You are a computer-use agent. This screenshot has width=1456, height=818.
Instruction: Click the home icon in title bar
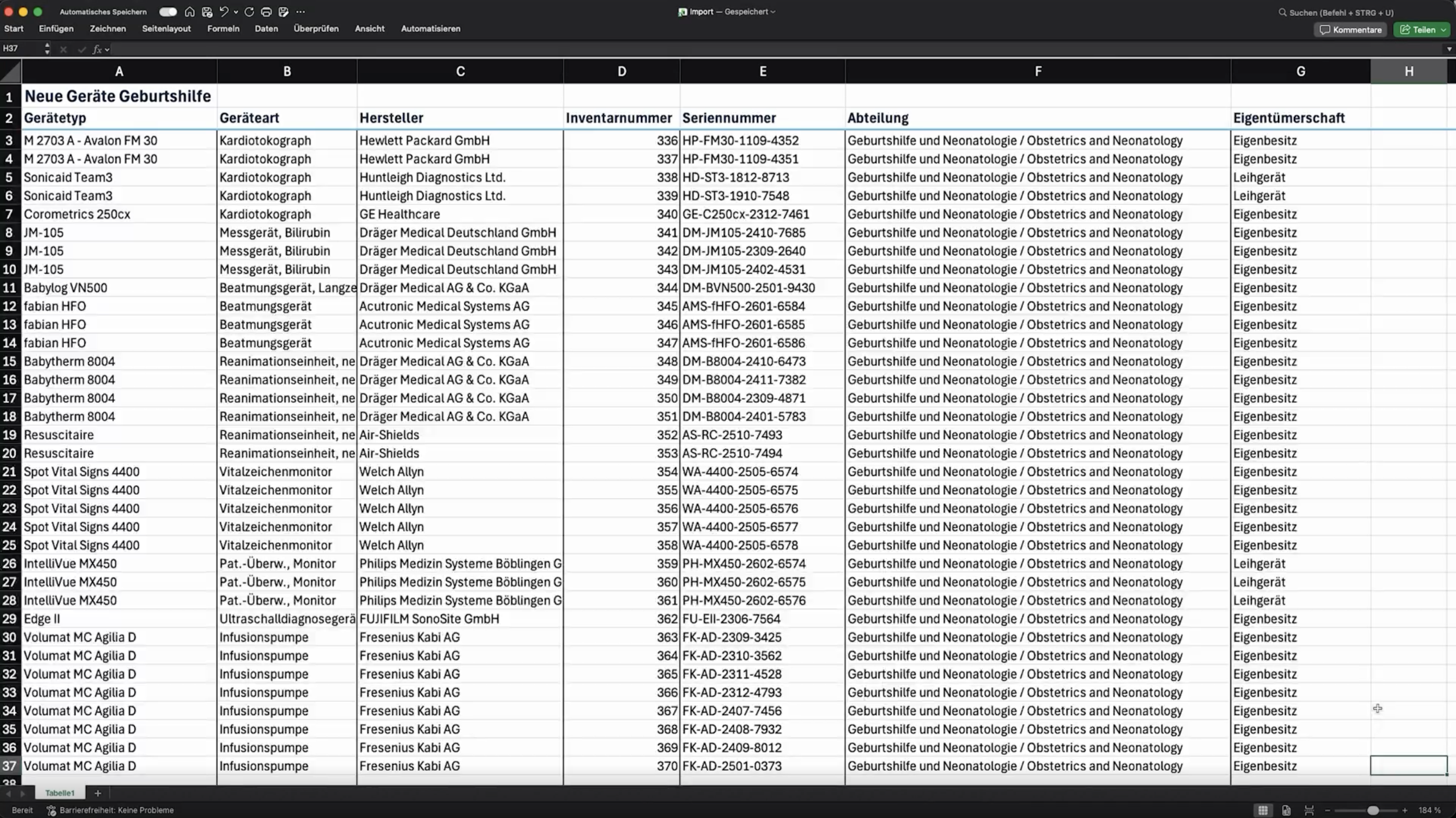[x=189, y=12]
